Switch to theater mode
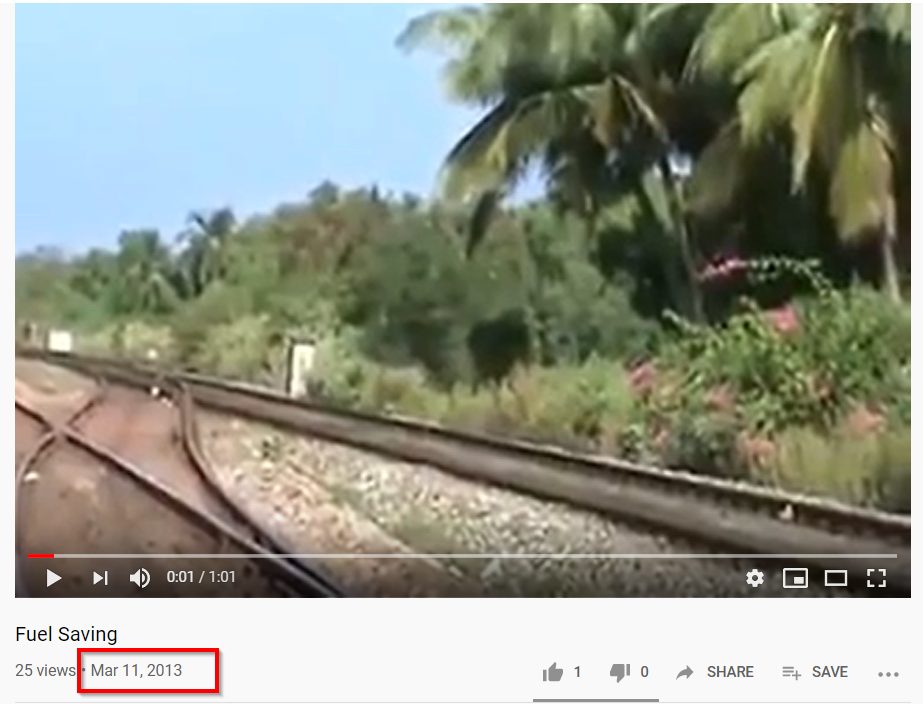Viewport: 923px width, 704px height. click(835, 578)
